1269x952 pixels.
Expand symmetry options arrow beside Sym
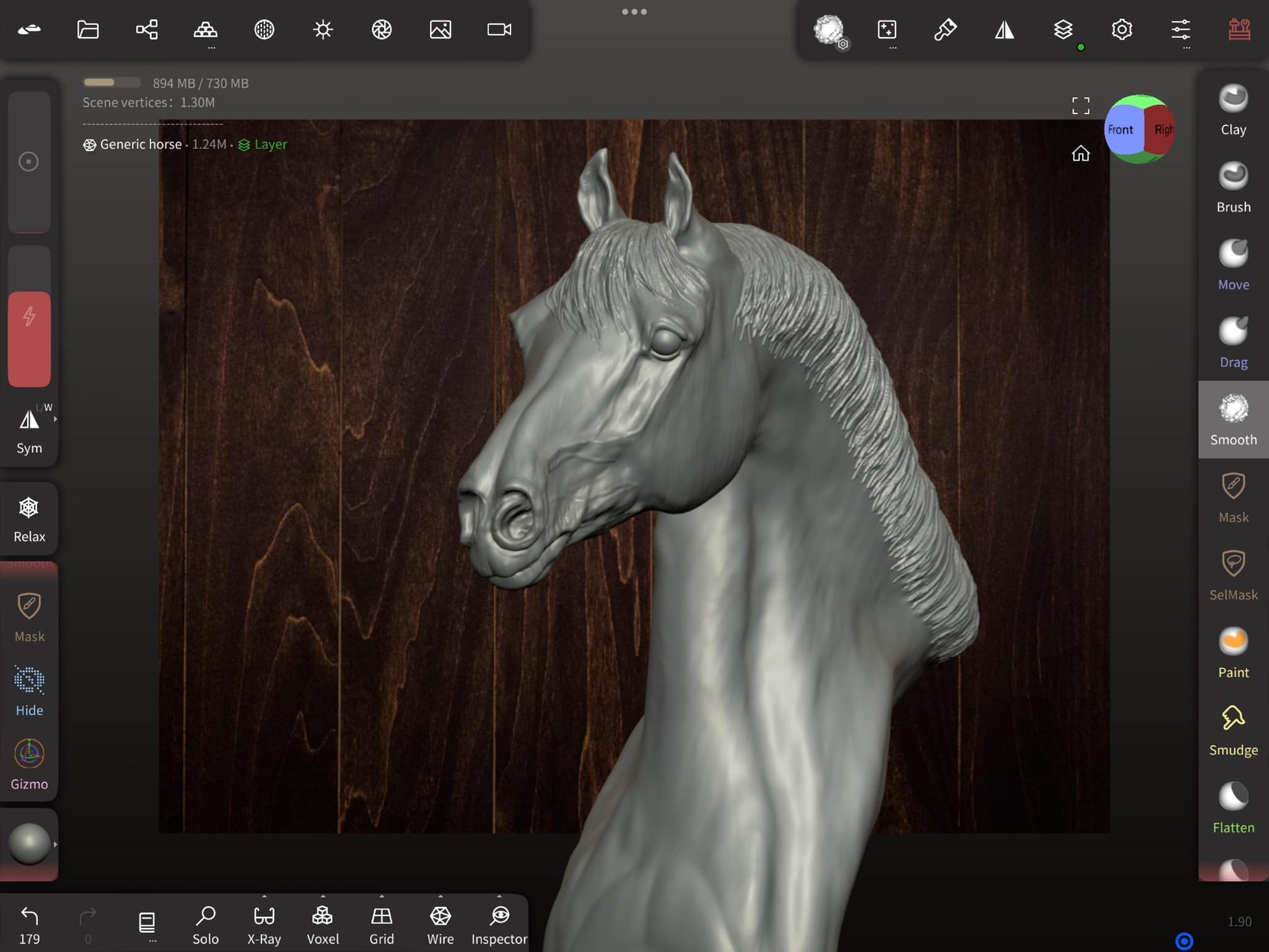[x=55, y=419]
